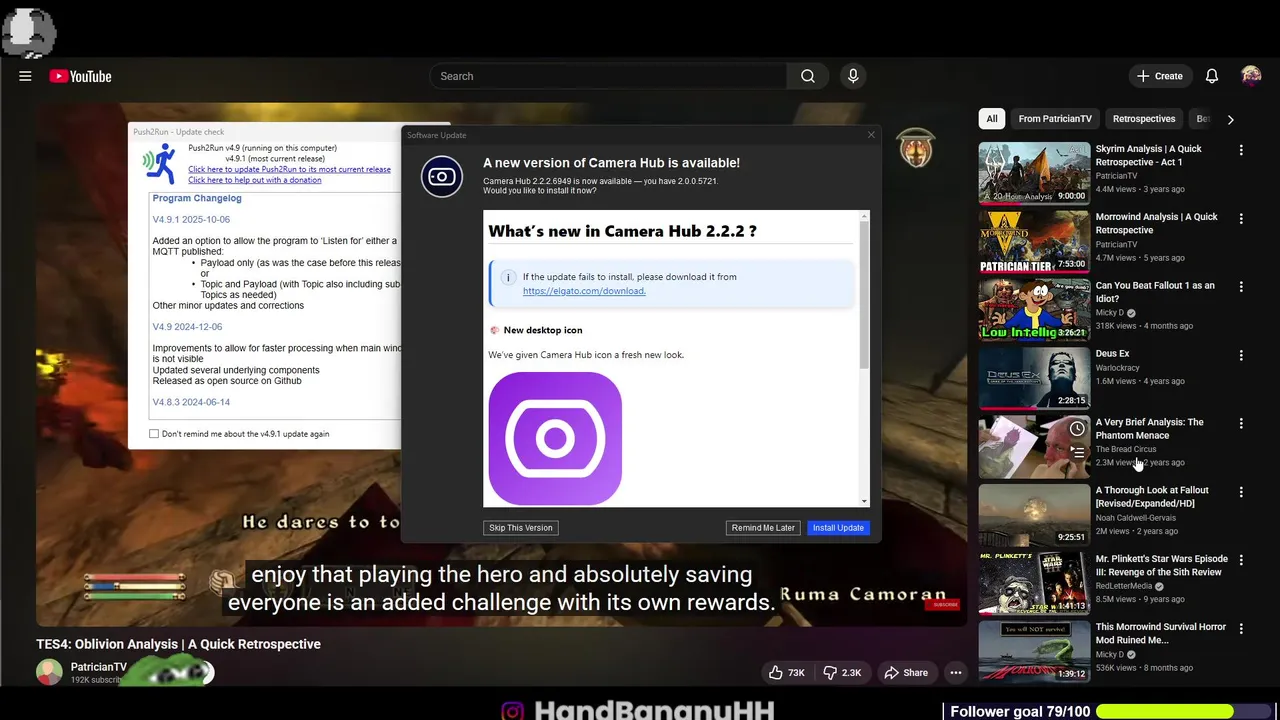Image resolution: width=1280 pixels, height=720 pixels.
Task: Open the YouTube Create button
Action: pyautogui.click(x=1160, y=76)
